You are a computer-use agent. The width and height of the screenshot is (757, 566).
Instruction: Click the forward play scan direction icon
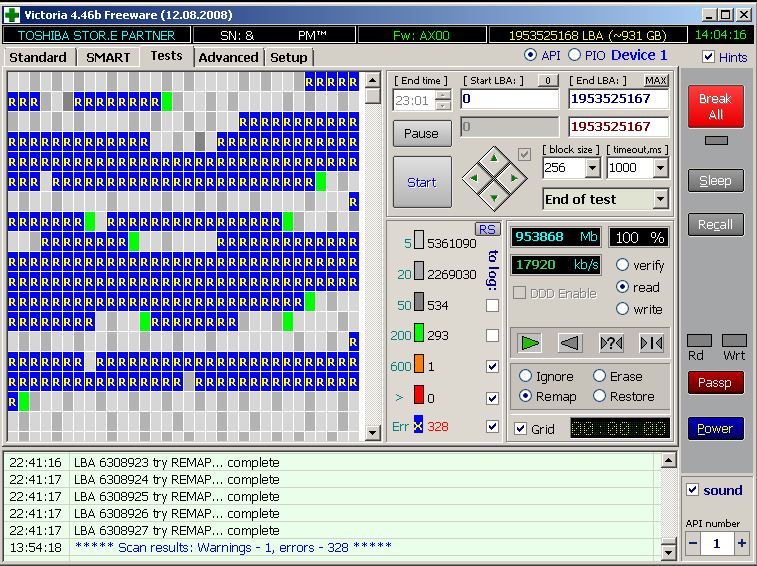tap(530, 343)
